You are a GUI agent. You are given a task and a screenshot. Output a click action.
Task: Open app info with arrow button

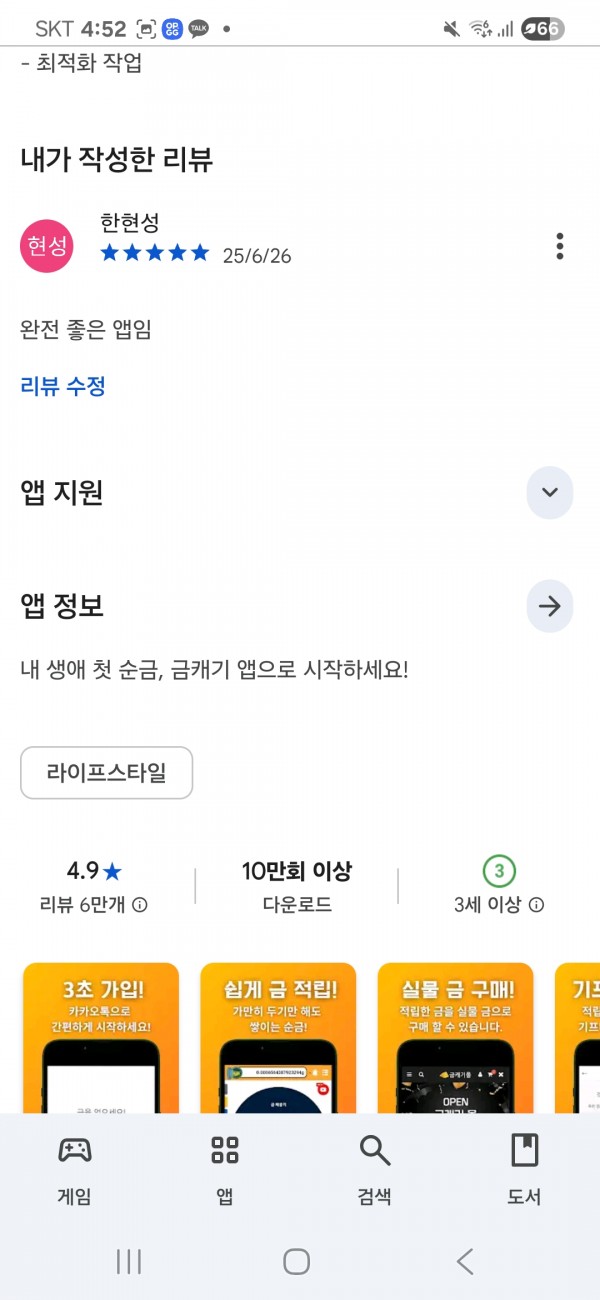(549, 606)
